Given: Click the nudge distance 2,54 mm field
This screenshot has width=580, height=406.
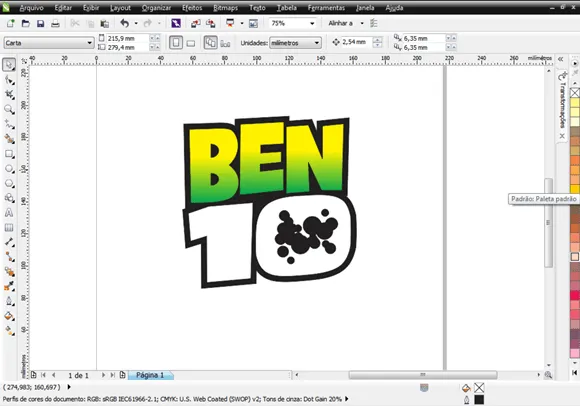Looking at the screenshot, I should pos(356,42).
